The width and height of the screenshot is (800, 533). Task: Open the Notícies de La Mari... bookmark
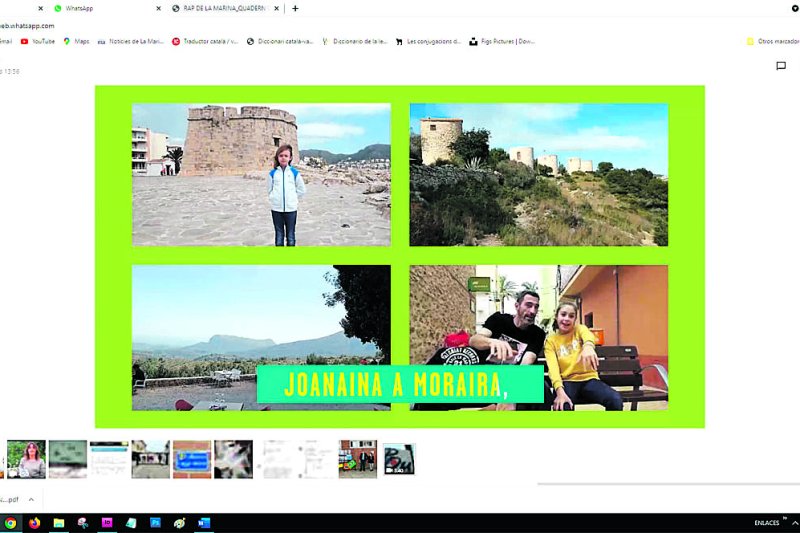click(x=131, y=41)
